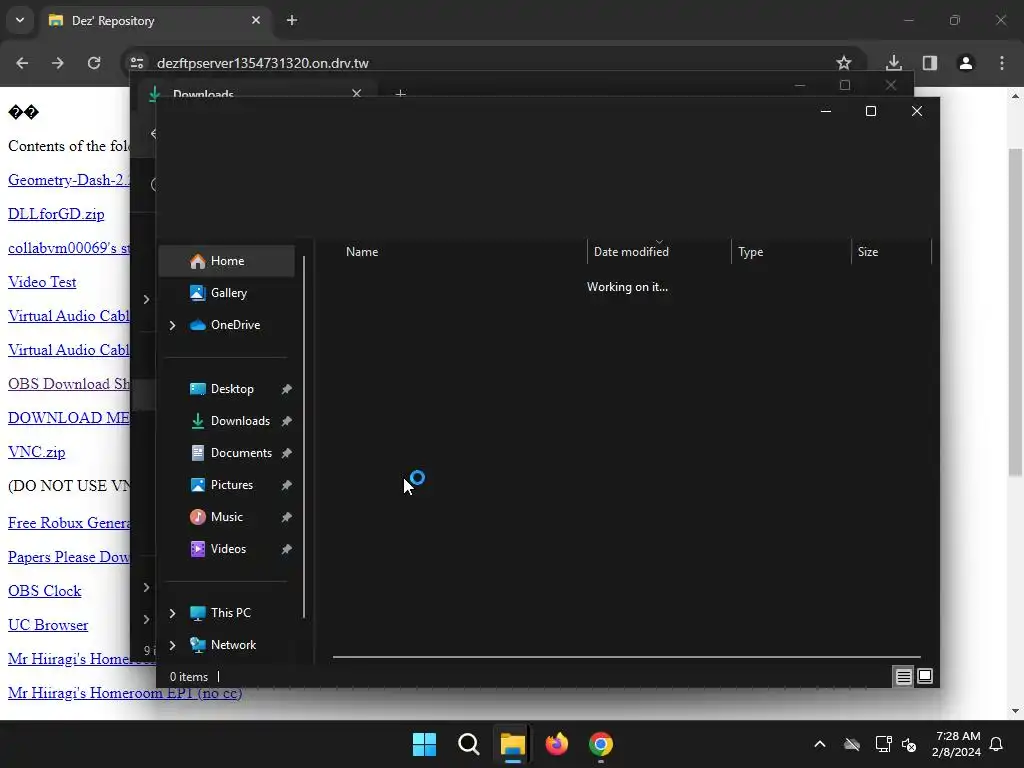The width and height of the screenshot is (1024, 768).
Task: Open Chrome three-dot menu
Action: (1002, 63)
